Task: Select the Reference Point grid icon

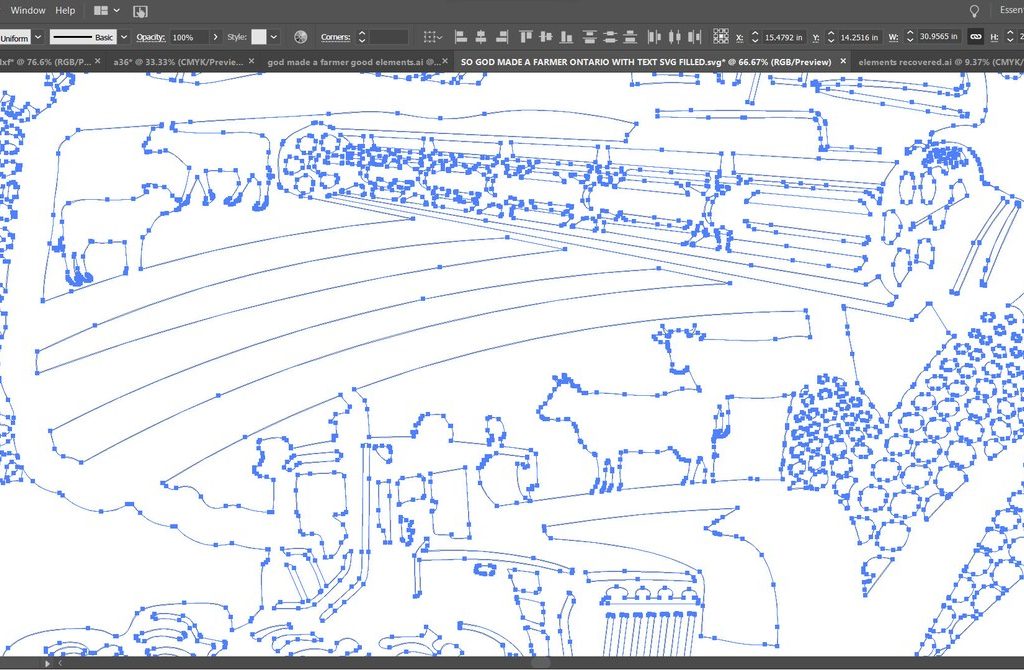Action: click(x=721, y=37)
